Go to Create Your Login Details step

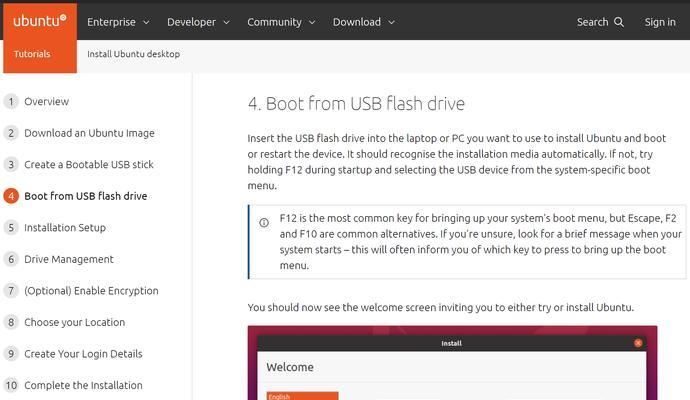coord(83,354)
